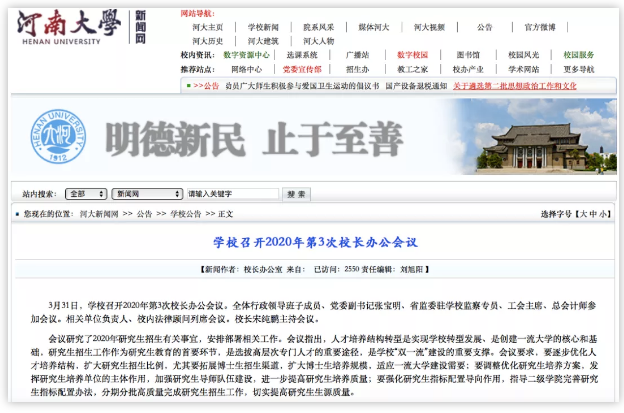Image resolution: width=624 pixels, height=413 pixels.
Task: Click the 网站导航 heading label
Action: 197,14
